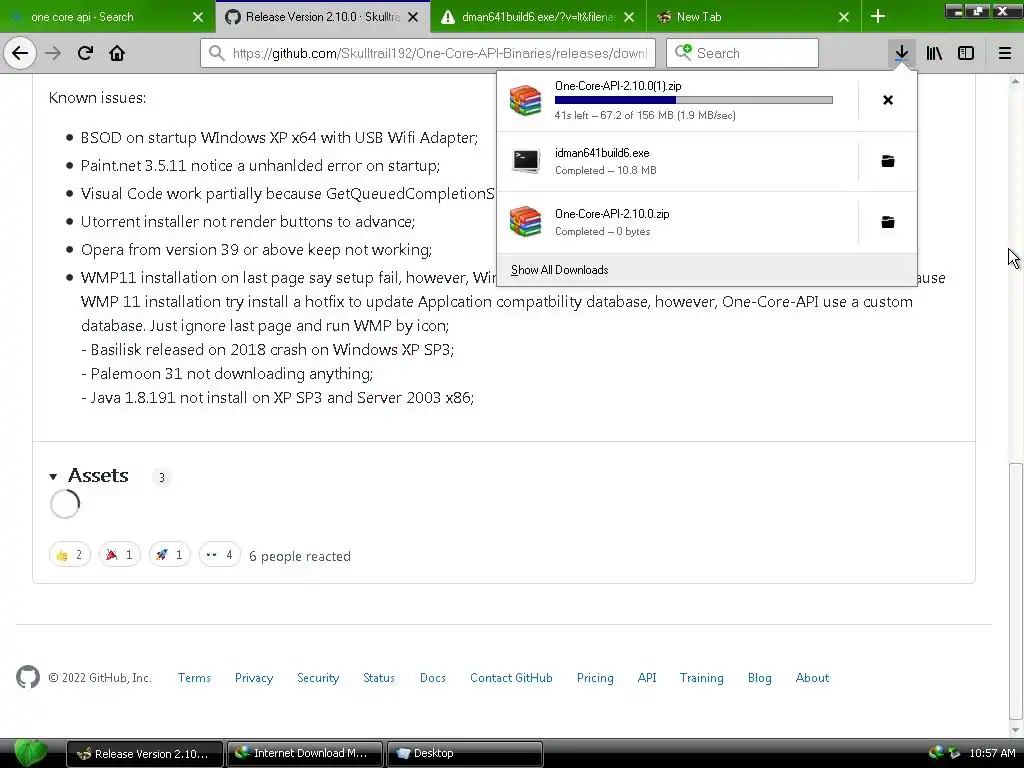Cancel the One-Core-API-2.10.0(1).zip download
This screenshot has height=768, width=1024.
pyautogui.click(x=888, y=100)
